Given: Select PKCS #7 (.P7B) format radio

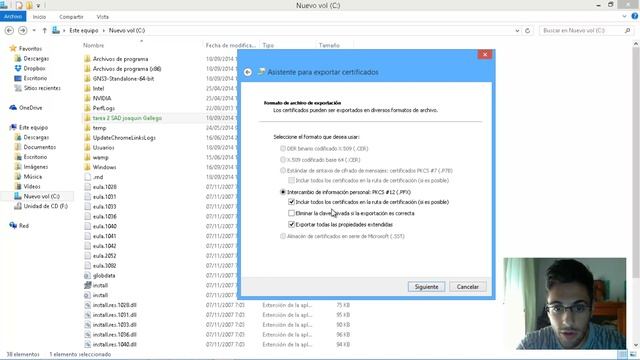Looking at the screenshot, I should click(283, 171).
